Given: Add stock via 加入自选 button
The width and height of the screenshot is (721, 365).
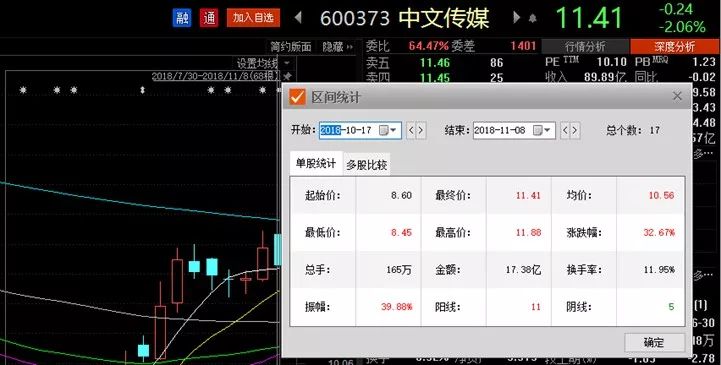Looking at the screenshot, I should click(x=253, y=18).
